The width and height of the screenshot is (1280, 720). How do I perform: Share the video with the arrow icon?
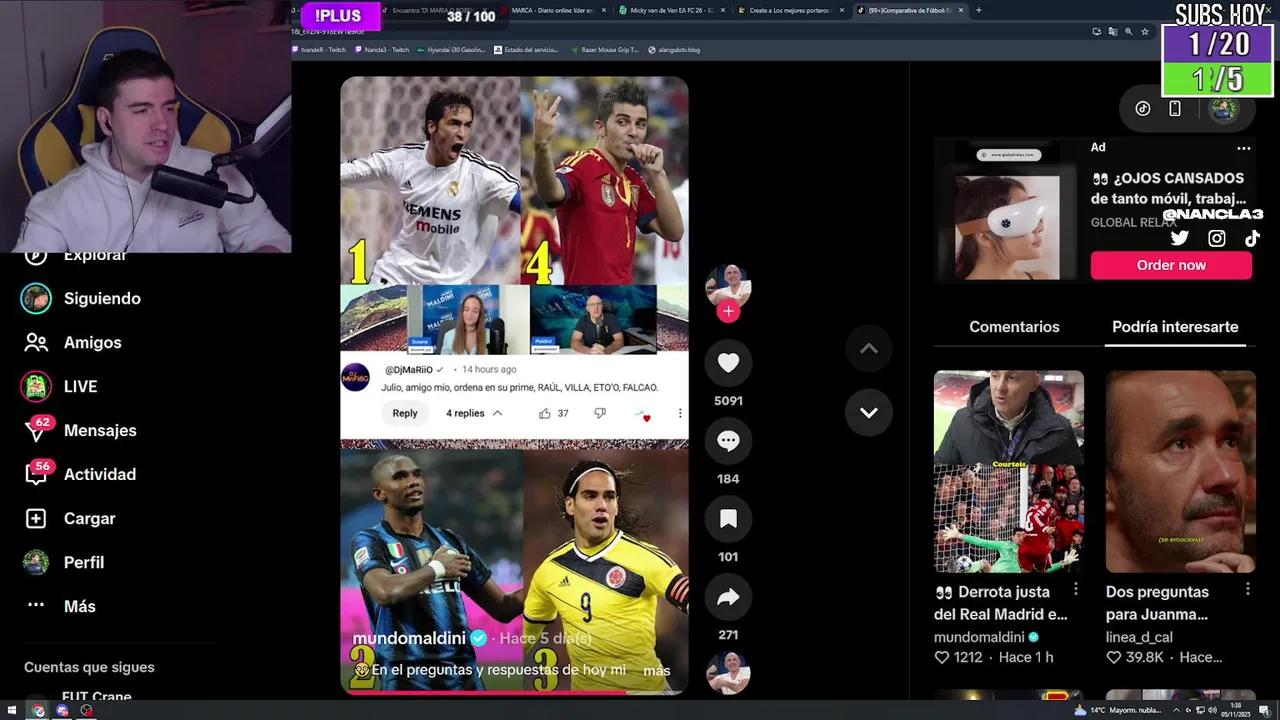(728, 597)
